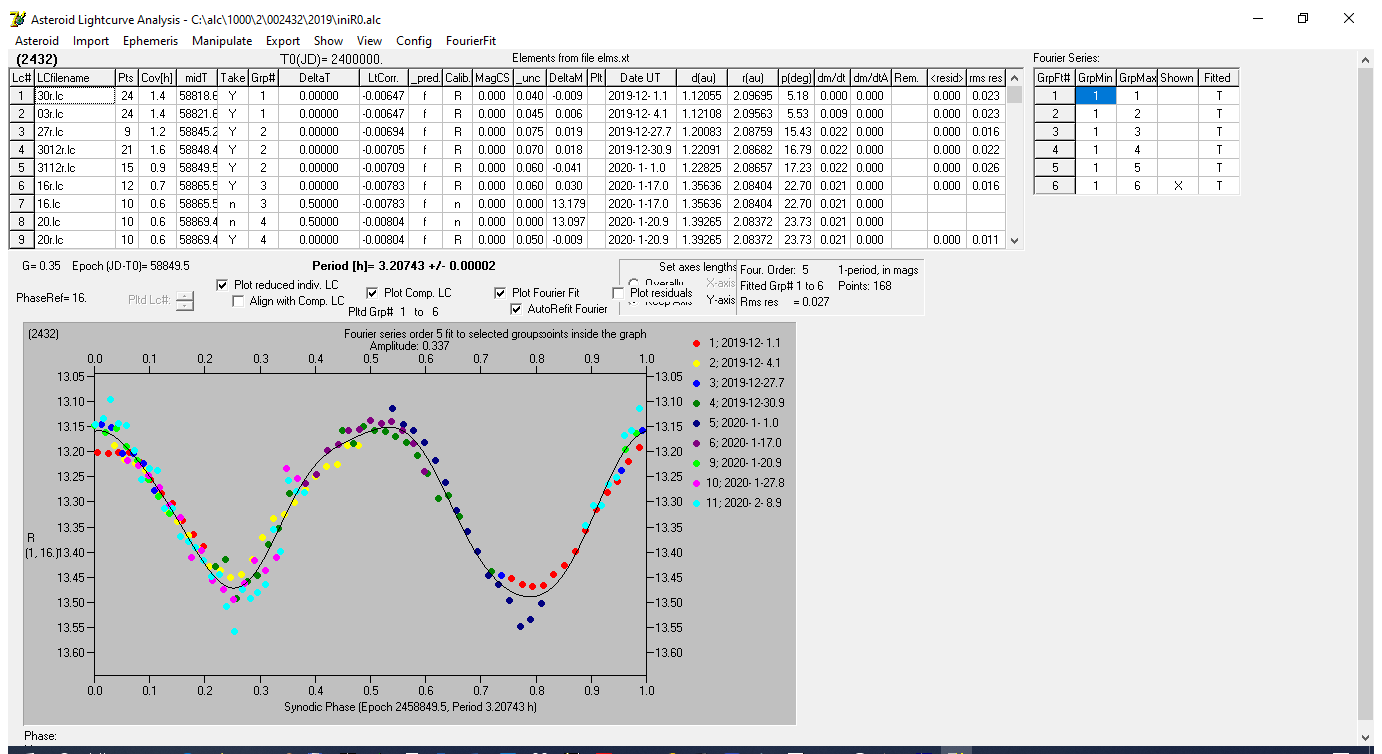This screenshot has width=1382, height=754.
Task: Click the Pltd Lc# stepper control
Action: click(185, 300)
